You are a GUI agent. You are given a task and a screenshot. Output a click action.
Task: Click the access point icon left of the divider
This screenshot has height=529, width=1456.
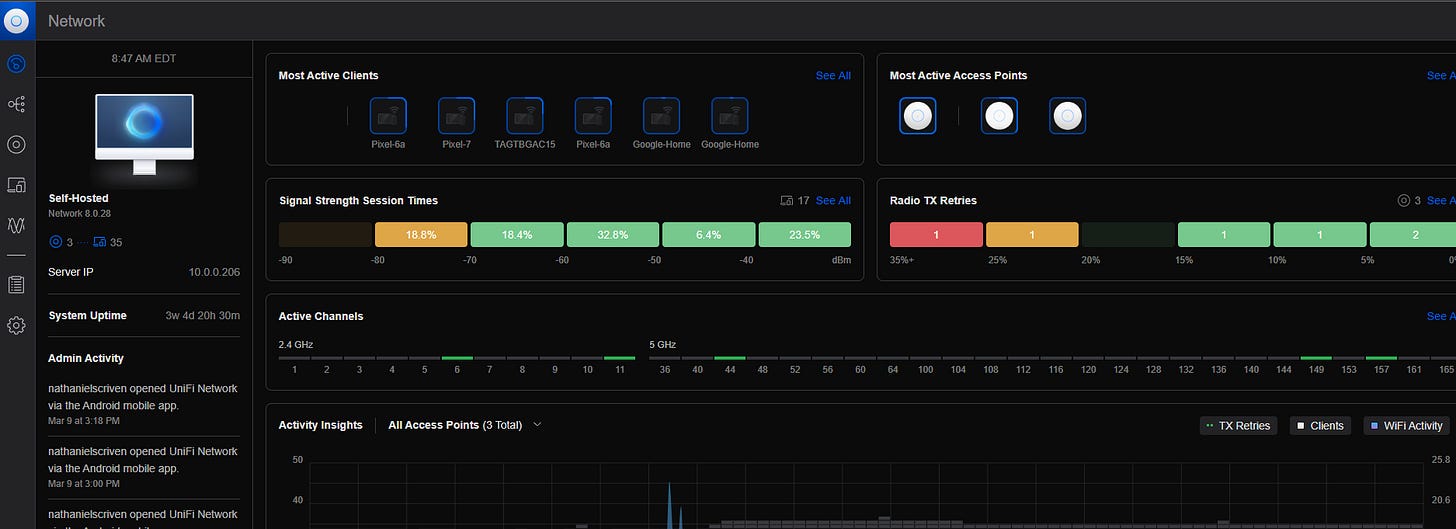pos(917,116)
